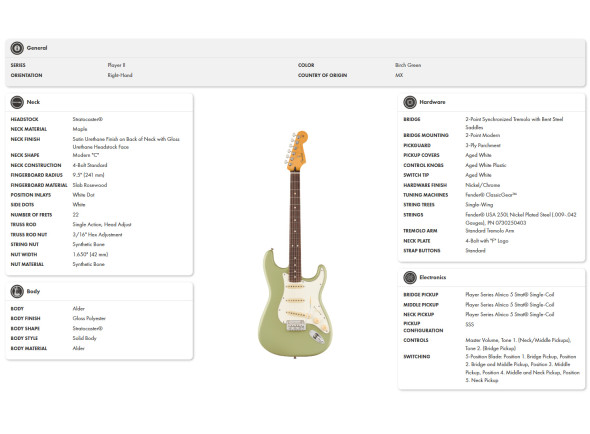
Task: Click the 3-Ply Parchment pickguard value
Action: [x=483, y=145]
